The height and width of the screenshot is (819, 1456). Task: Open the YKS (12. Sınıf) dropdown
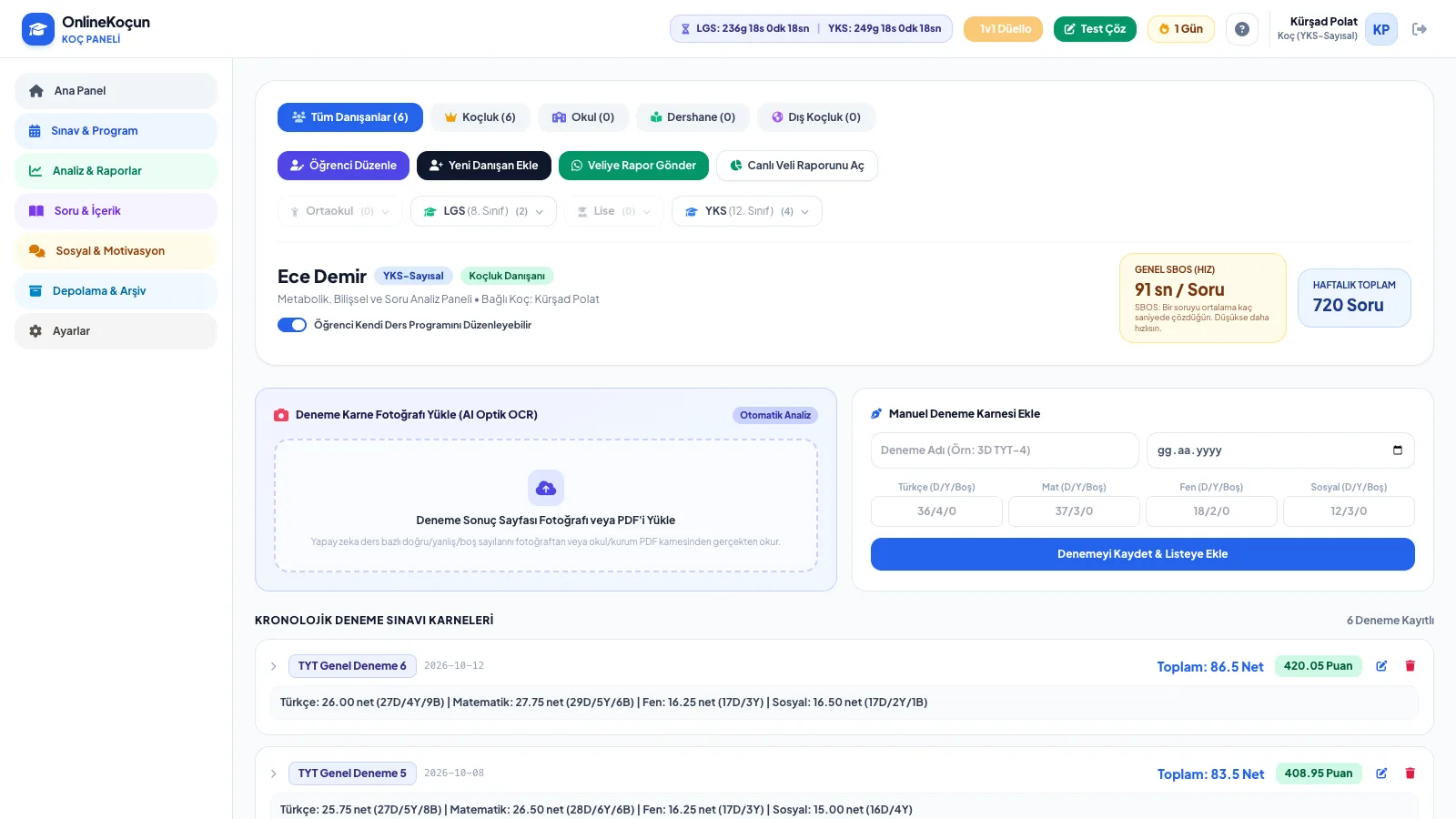(x=747, y=211)
